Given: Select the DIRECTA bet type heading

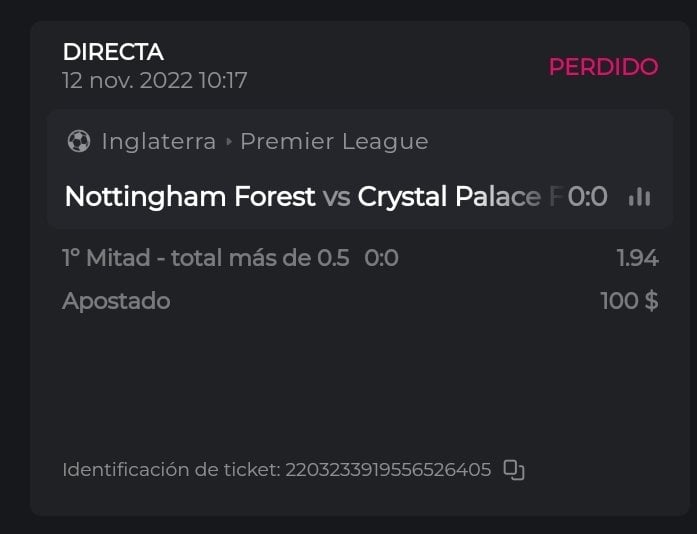Looking at the screenshot, I should 113,52.
